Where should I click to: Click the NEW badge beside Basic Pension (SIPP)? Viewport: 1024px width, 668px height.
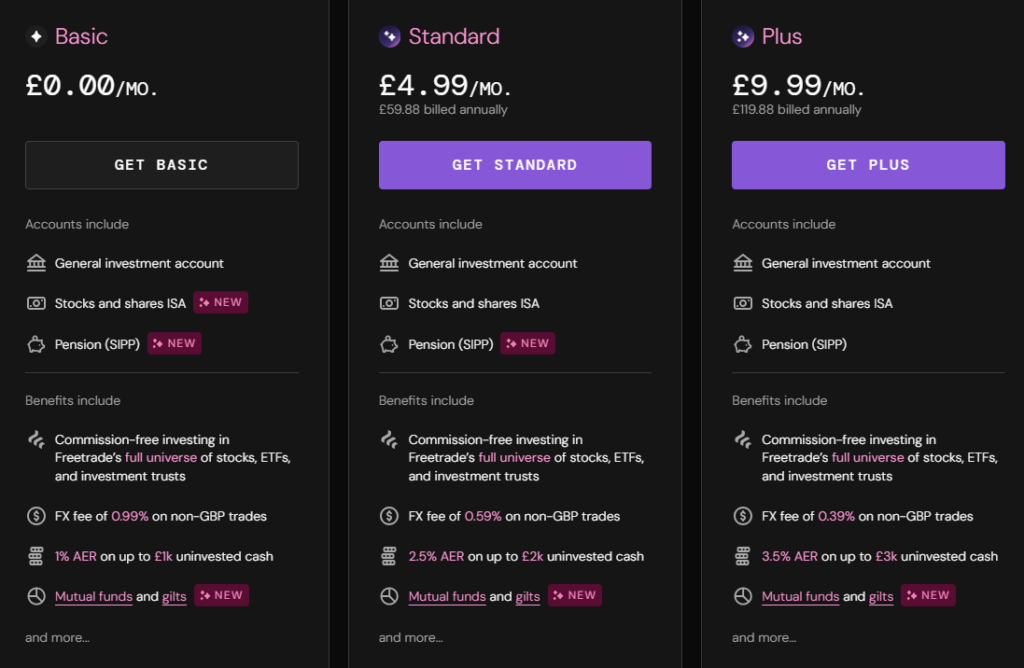(175, 343)
